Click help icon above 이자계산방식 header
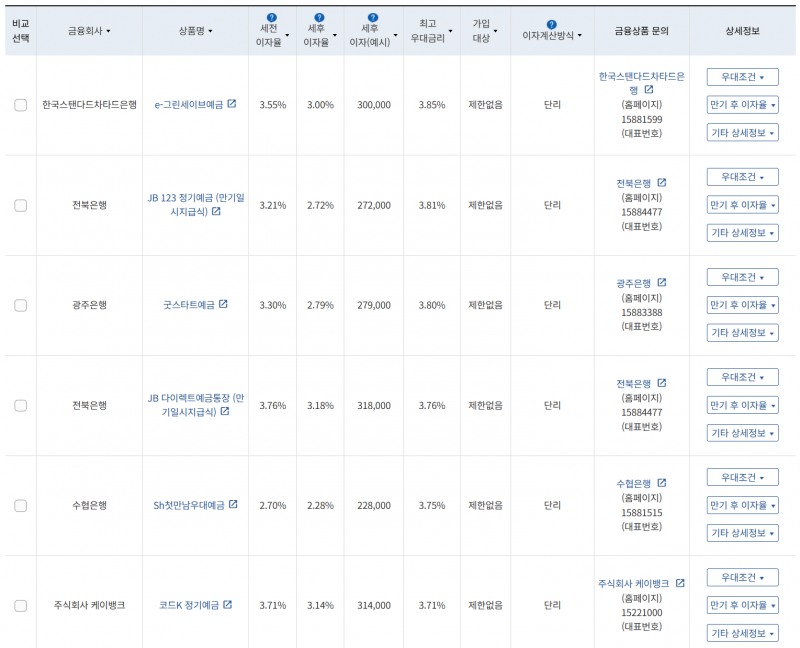Image resolution: width=800 pixels, height=648 pixels. click(x=552, y=24)
